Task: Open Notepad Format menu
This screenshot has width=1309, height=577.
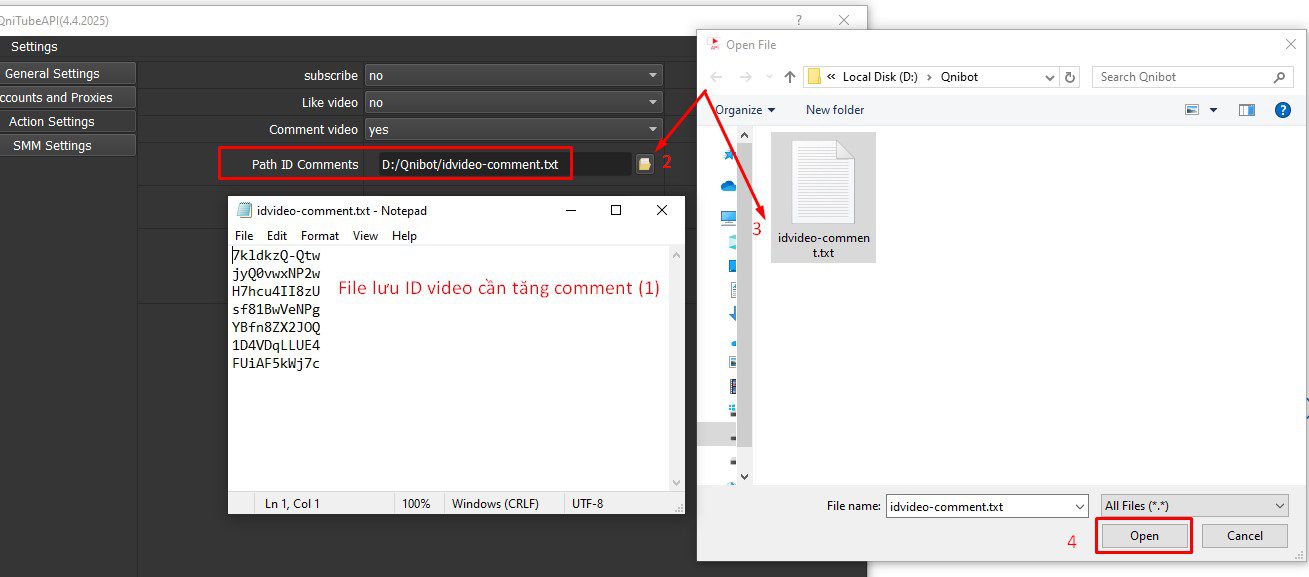Action: 320,236
